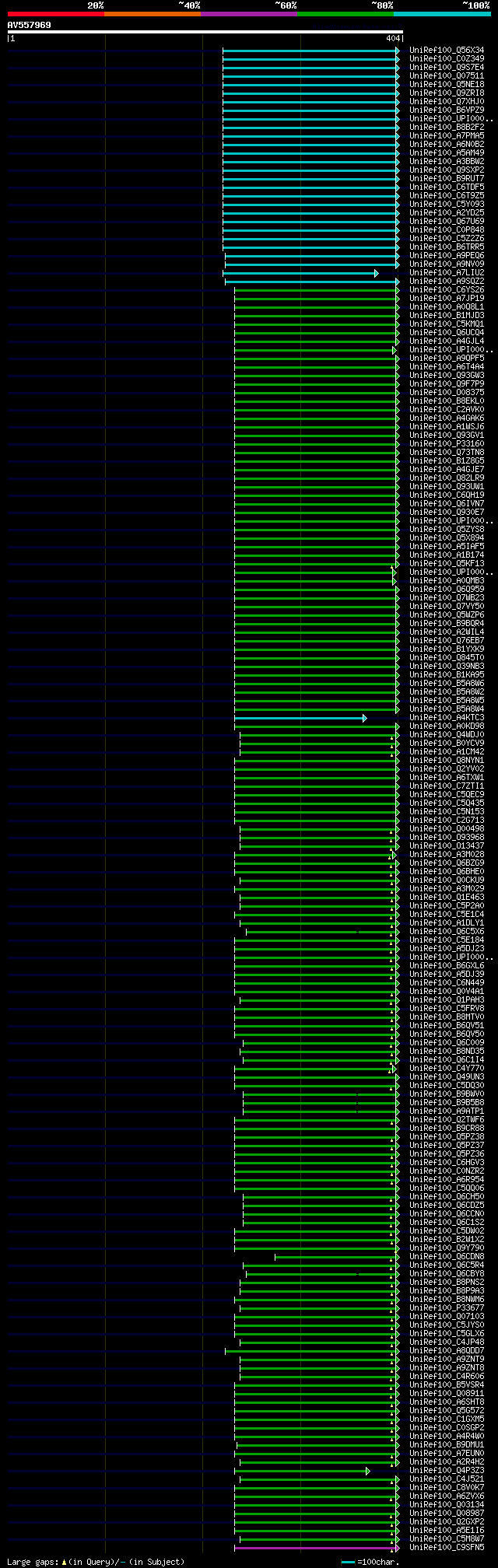Viewport: 498px width, 1568px height.
Task: Select label UniRef100_P33160
Action: pos(447,444)
